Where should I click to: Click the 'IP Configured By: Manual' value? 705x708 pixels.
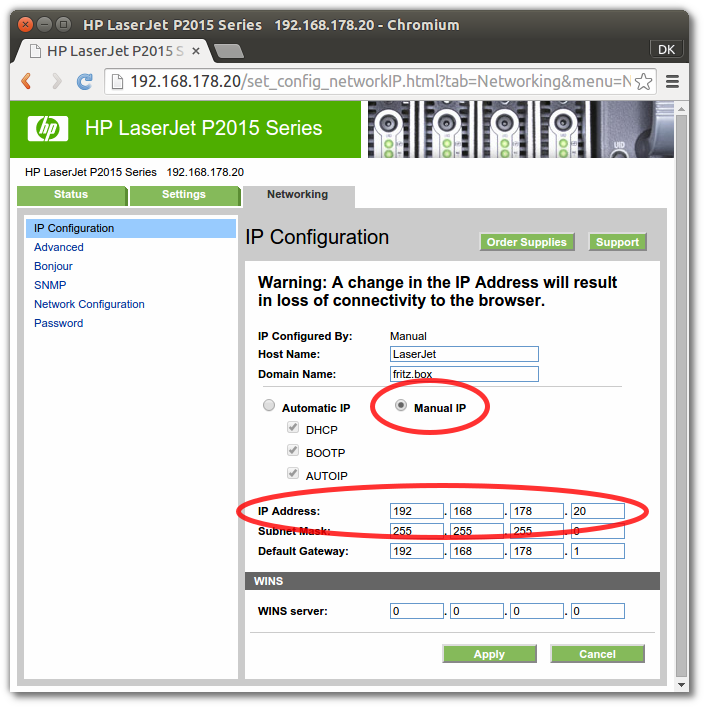(x=408, y=336)
